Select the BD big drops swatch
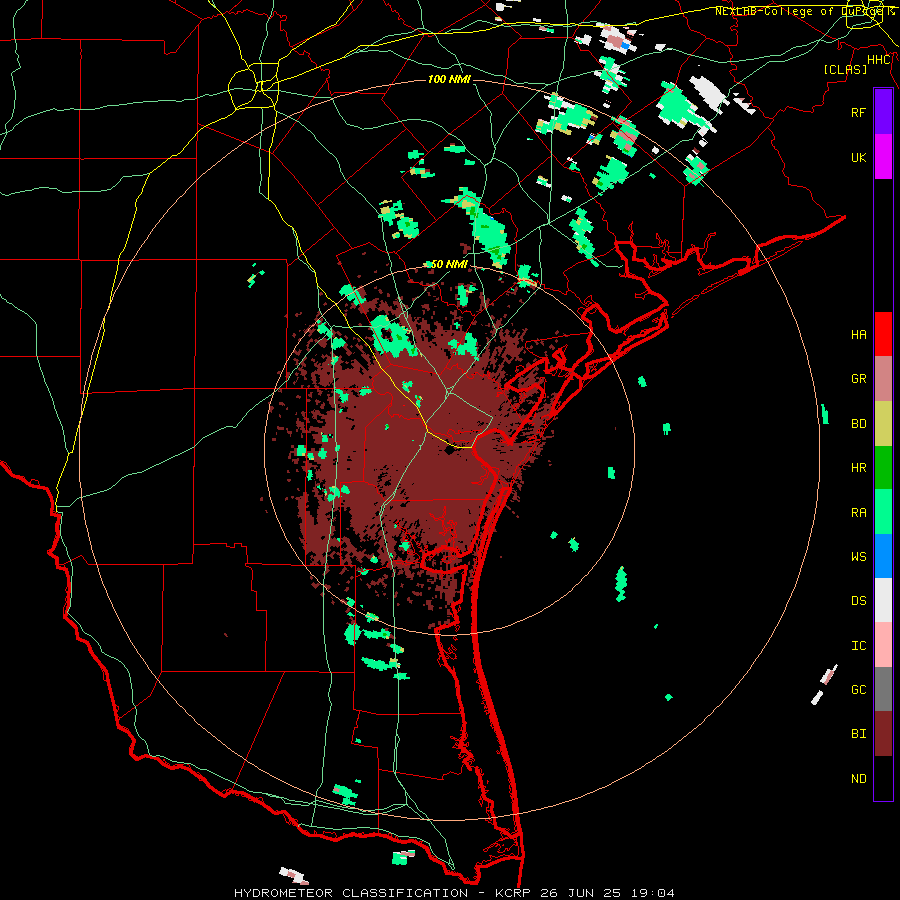The image size is (900, 900). (883, 423)
